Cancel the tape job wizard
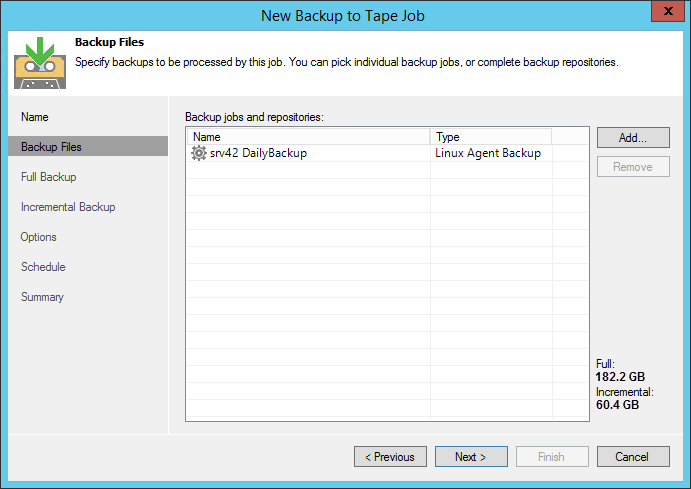The height and width of the screenshot is (489, 691). coord(633,457)
